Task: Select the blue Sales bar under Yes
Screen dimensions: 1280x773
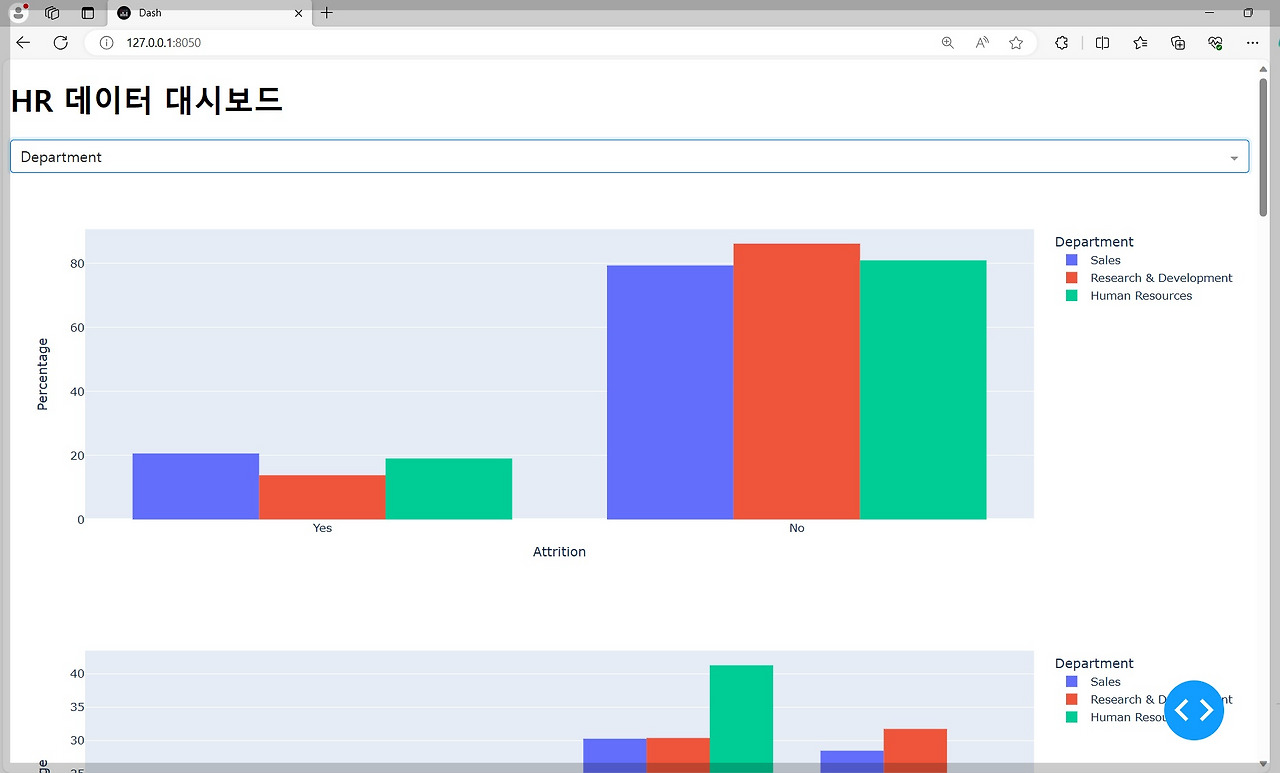Action: 195,487
